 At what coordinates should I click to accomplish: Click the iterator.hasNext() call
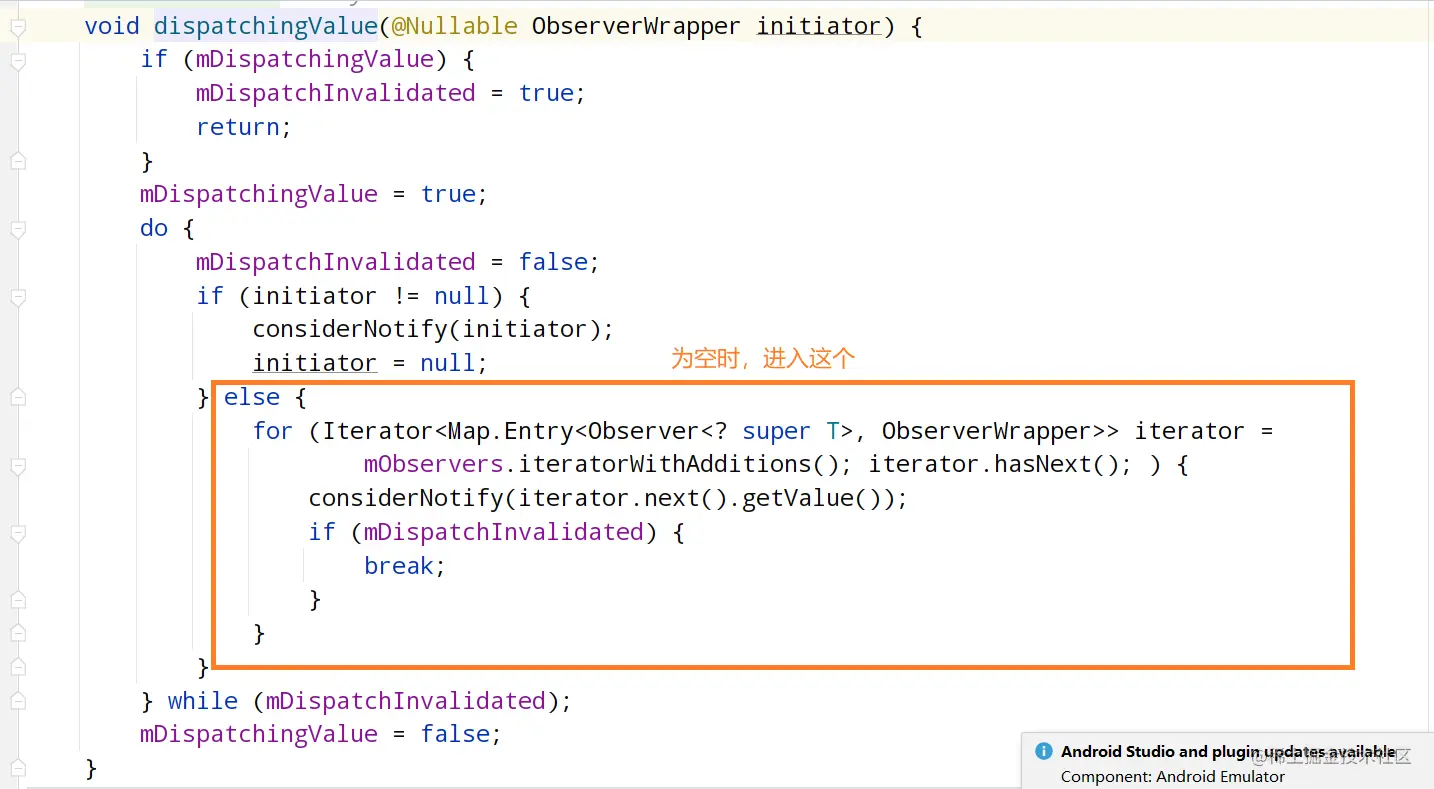coord(1000,465)
